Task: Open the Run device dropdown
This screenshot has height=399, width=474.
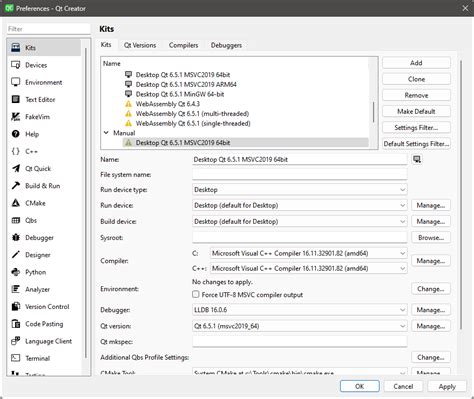Action: tap(300, 205)
